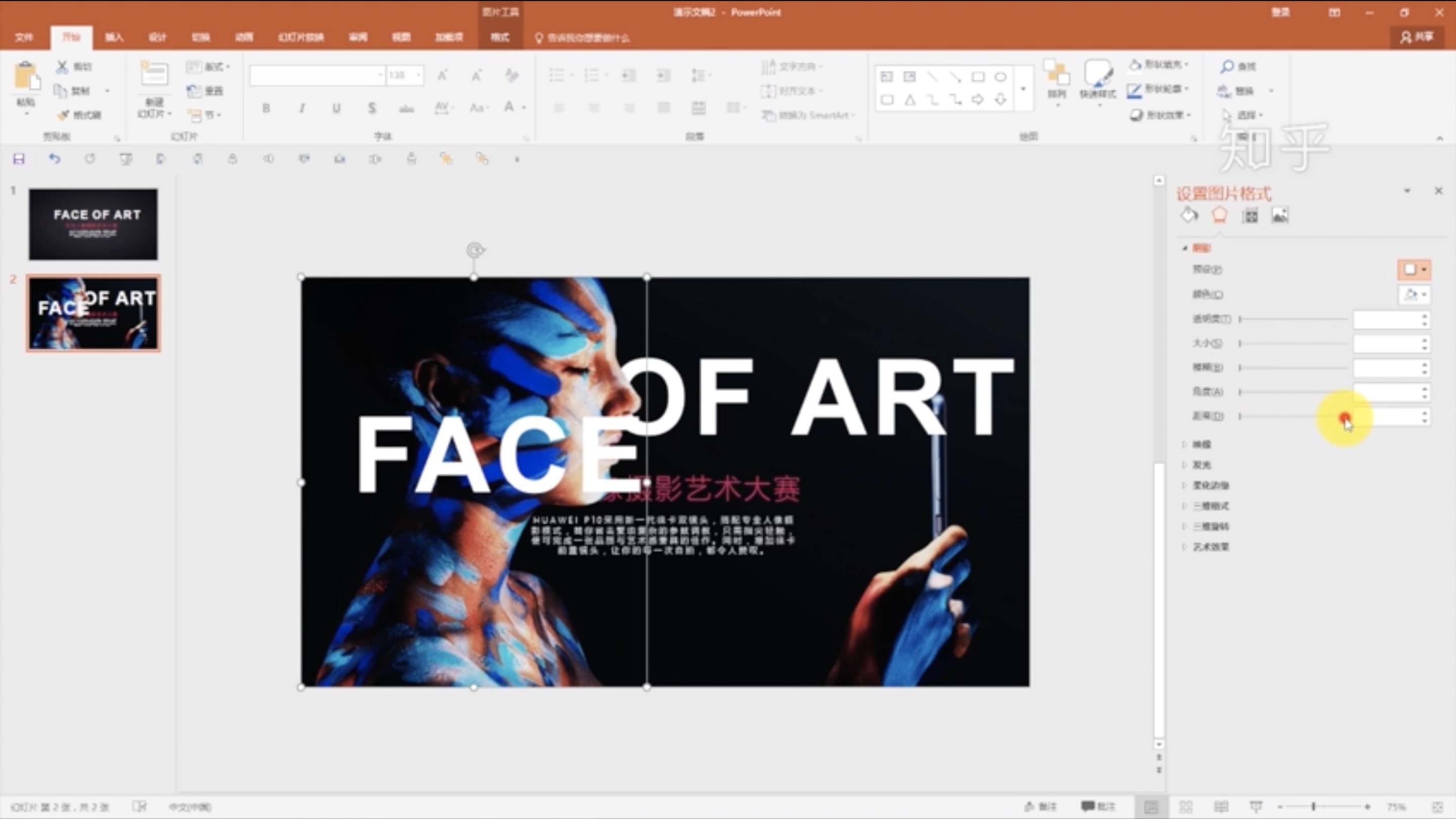Viewport: 1456px width, 819px height.
Task: Toggle Italic text formatting
Action: pos(301,108)
